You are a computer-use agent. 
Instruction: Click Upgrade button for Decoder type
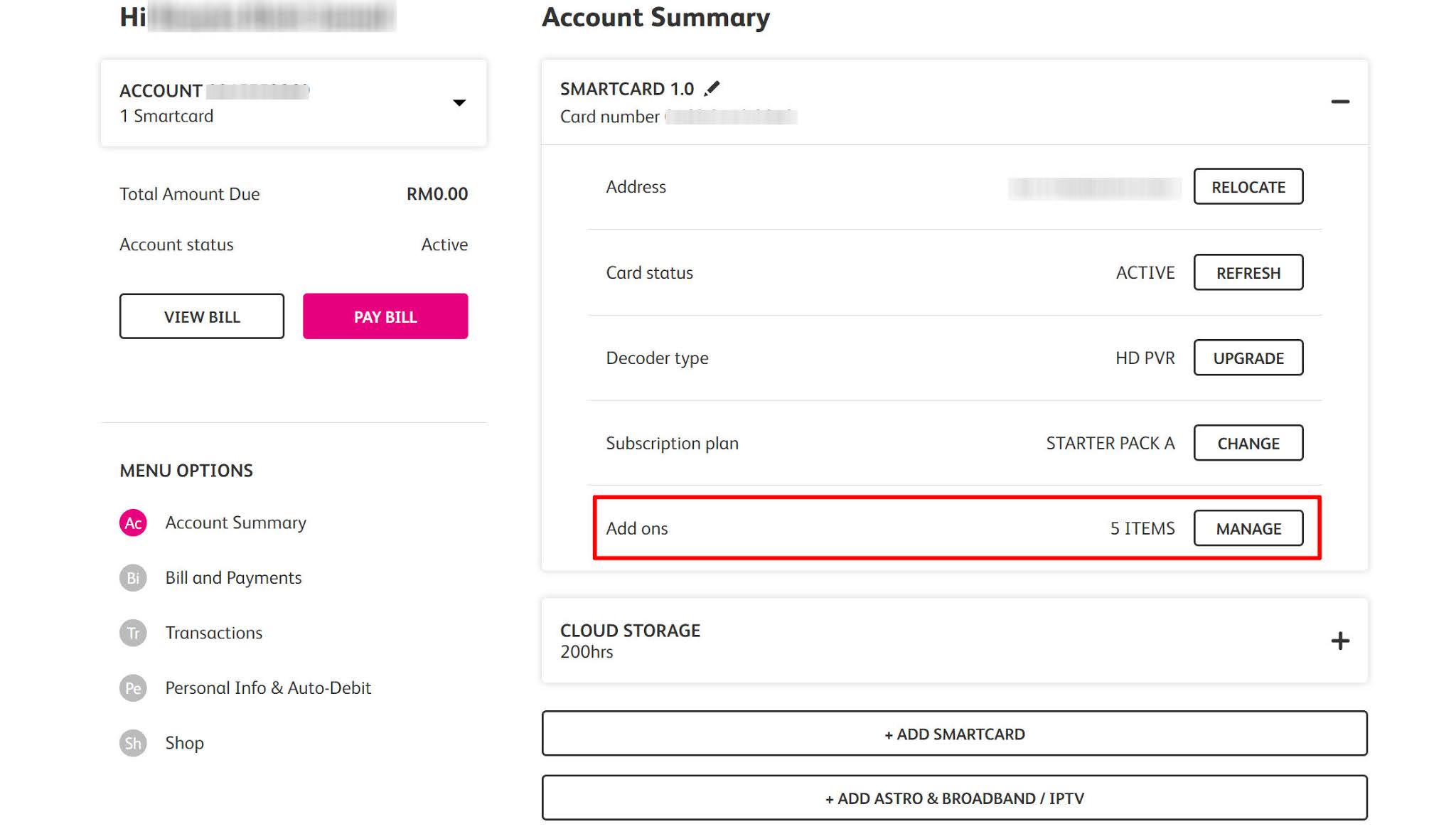tap(1248, 358)
